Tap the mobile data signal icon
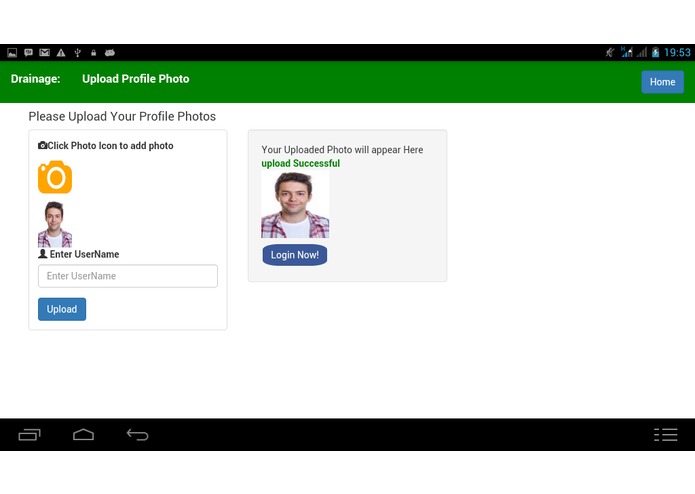This screenshot has height=494, width=695. click(627, 52)
